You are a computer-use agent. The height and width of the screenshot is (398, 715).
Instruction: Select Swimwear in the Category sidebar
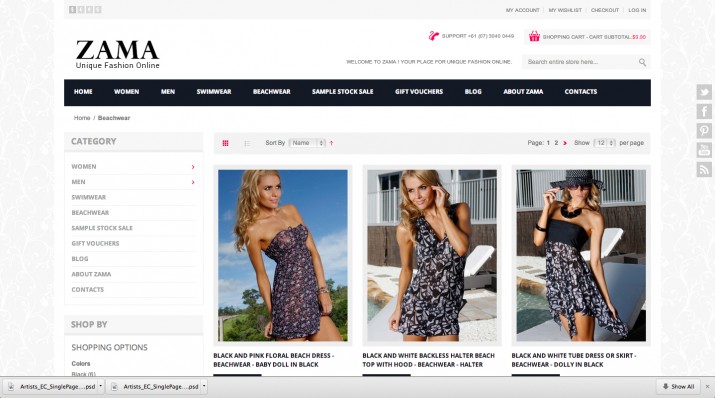[88, 197]
